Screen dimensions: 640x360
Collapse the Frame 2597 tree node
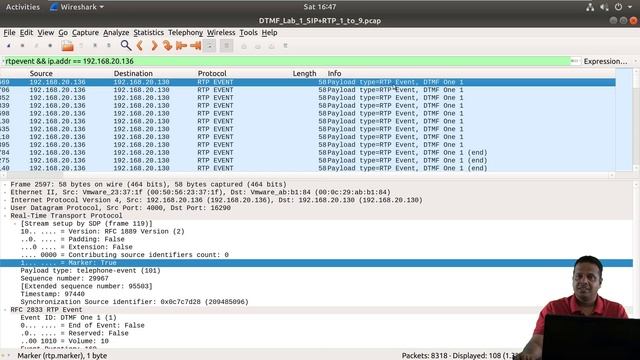5,184
